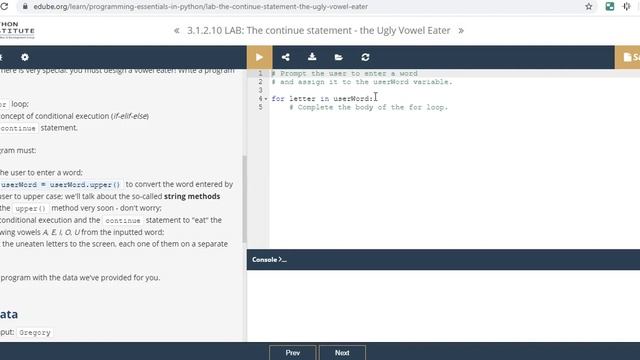Click the Prev button
Viewport: 640px width, 360px height.
pyautogui.click(x=293, y=353)
